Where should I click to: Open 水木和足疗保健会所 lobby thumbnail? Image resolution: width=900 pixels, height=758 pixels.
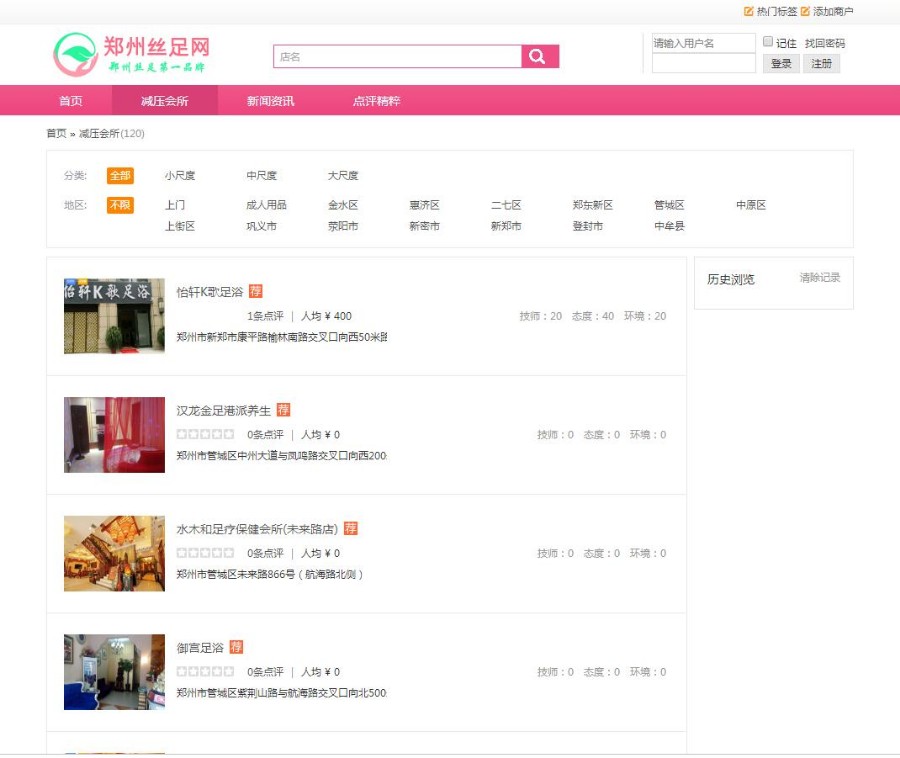pos(114,553)
